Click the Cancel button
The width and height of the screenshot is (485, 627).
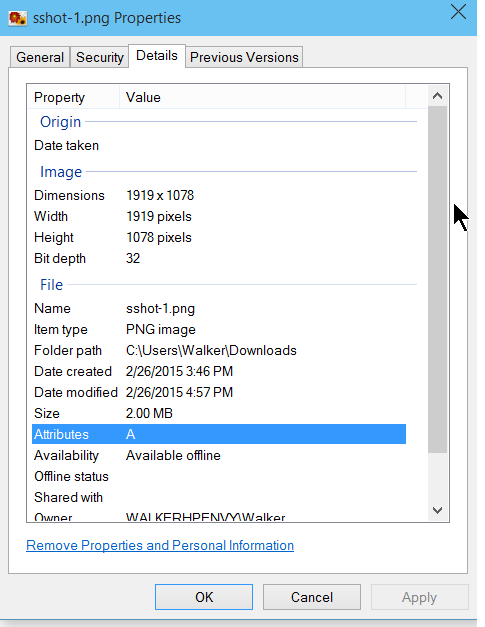[x=311, y=597]
